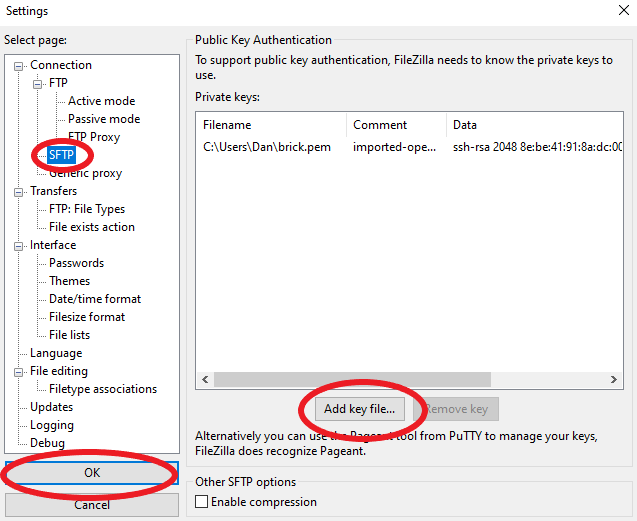637x521 pixels.
Task: Collapse the Interface tree node
Action: [x=18, y=246]
